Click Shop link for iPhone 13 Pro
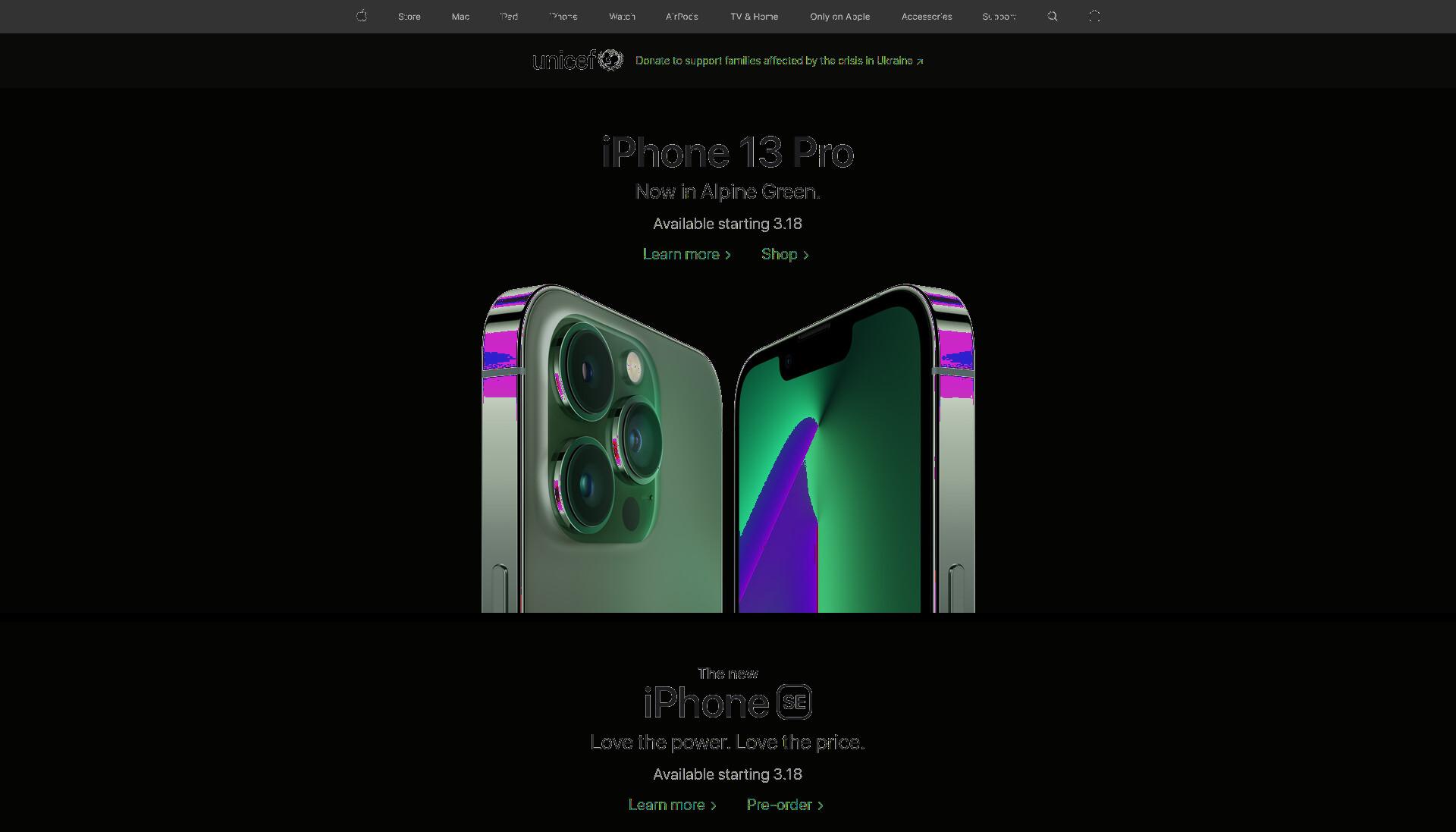 click(x=785, y=254)
